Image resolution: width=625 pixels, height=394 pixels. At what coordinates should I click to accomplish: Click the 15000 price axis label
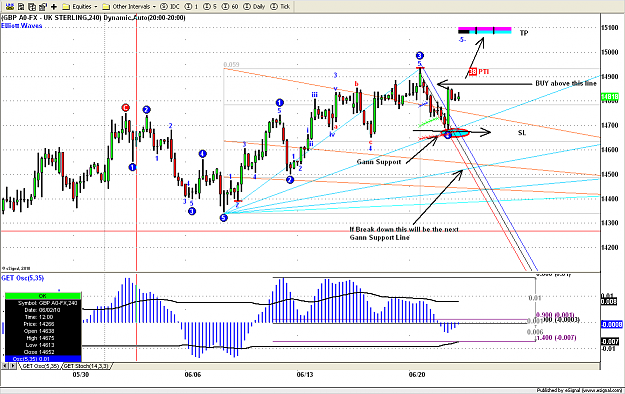click(610, 52)
